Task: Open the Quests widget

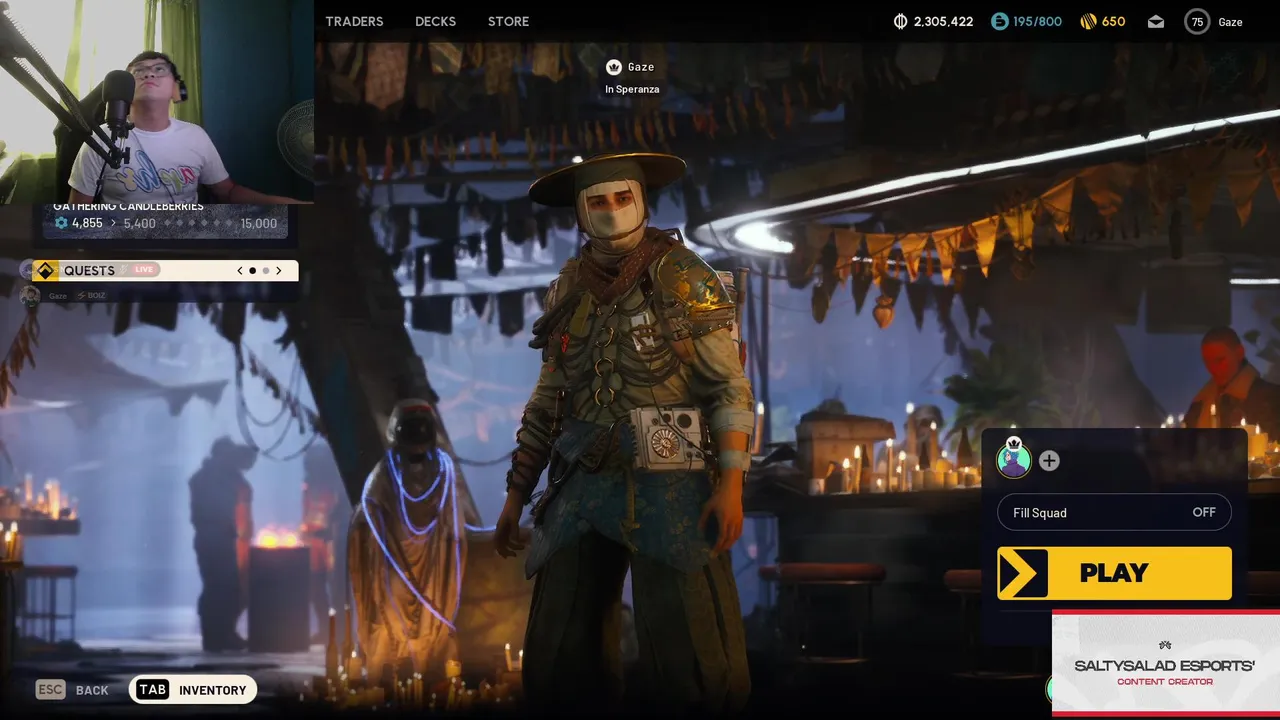Action: coord(165,270)
